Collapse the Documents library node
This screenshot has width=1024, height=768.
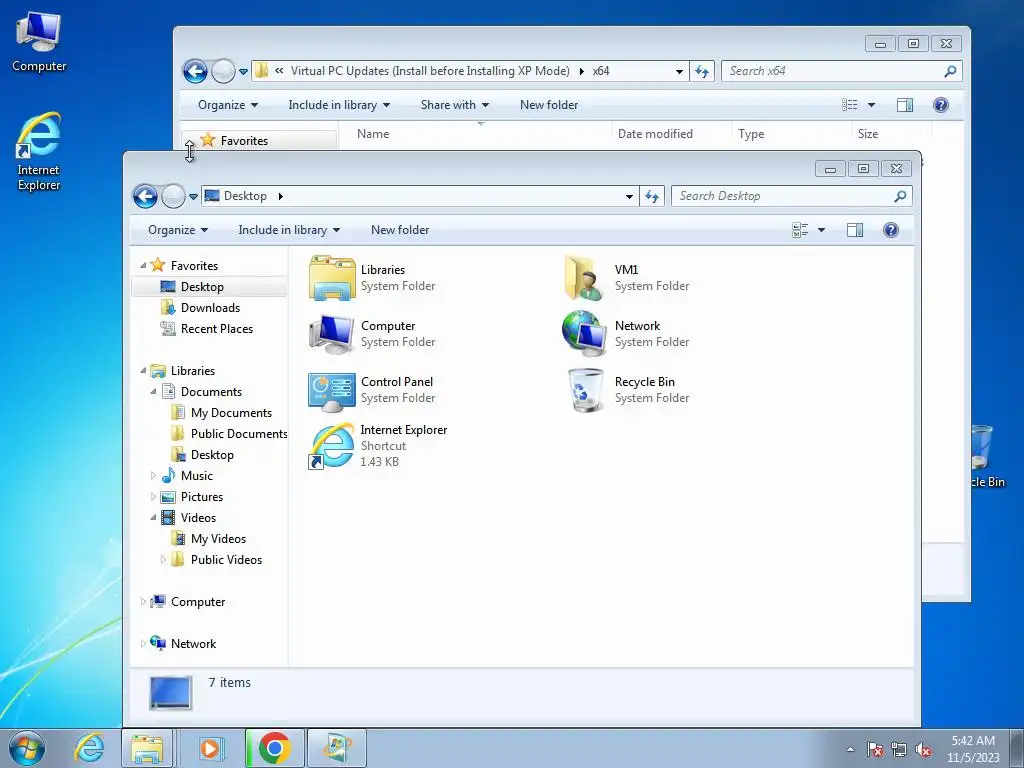coord(153,391)
